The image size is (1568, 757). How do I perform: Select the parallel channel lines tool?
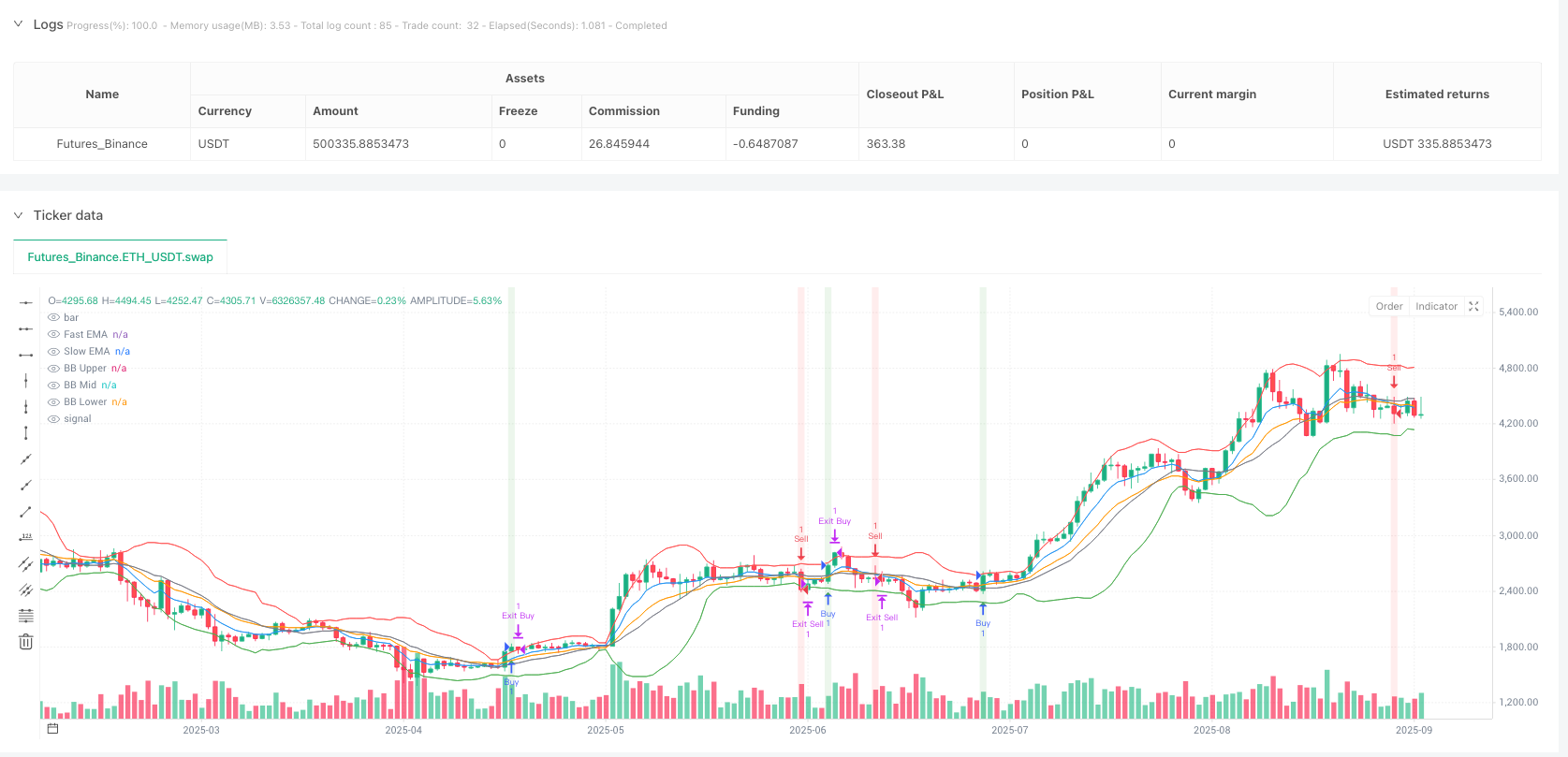[26, 563]
